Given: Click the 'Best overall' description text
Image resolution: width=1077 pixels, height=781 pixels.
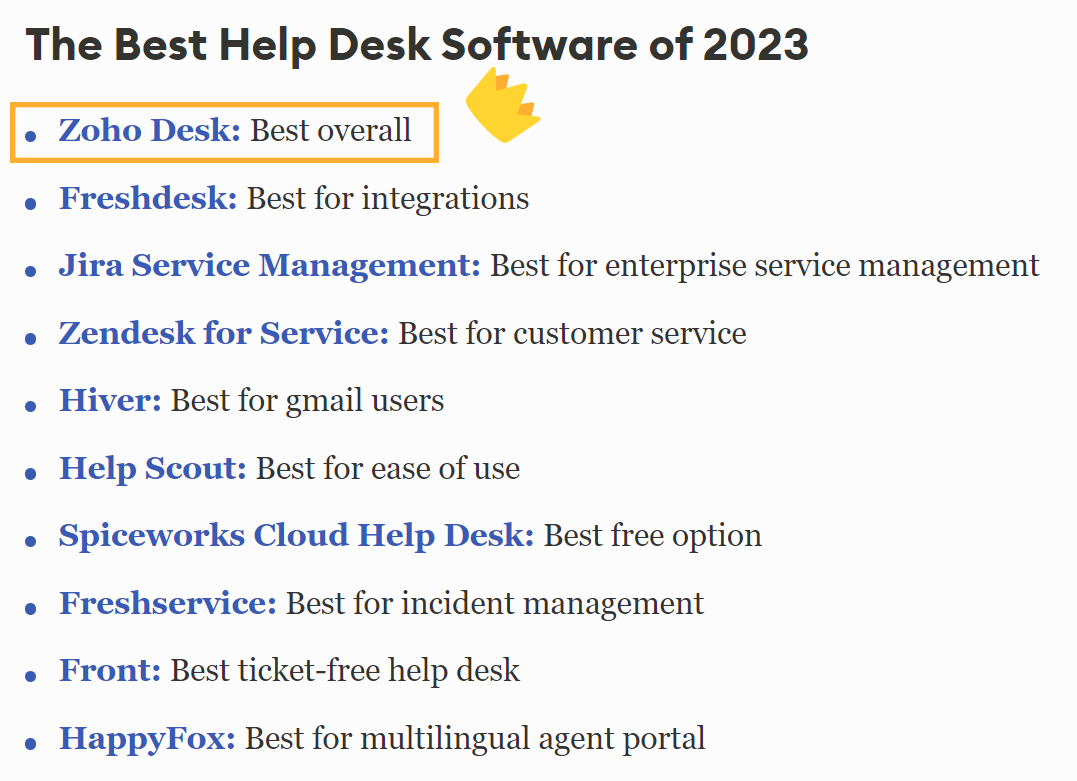Looking at the screenshot, I should click(331, 130).
